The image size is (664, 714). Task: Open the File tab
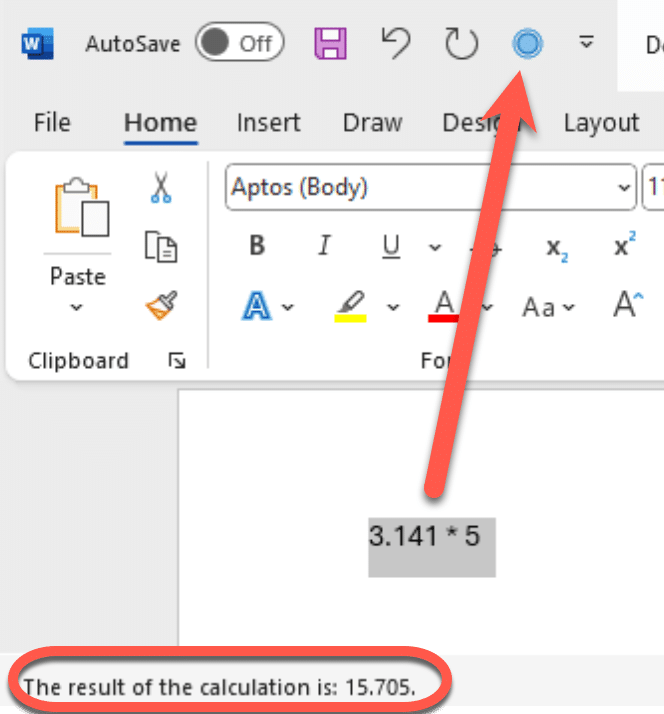(52, 122)
